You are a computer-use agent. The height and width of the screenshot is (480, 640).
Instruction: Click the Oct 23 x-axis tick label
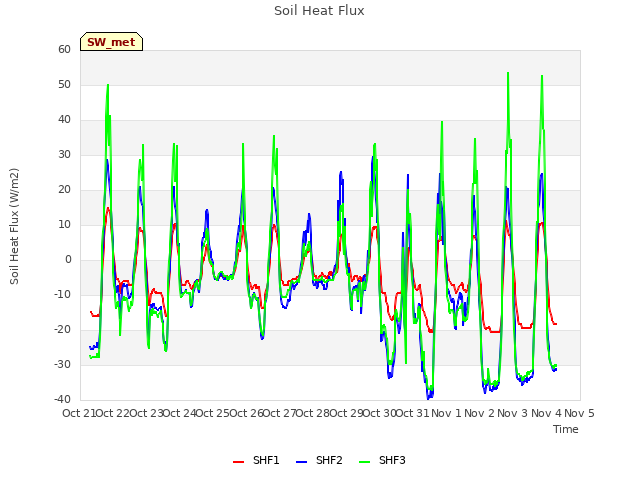click(x=146, y=413)
